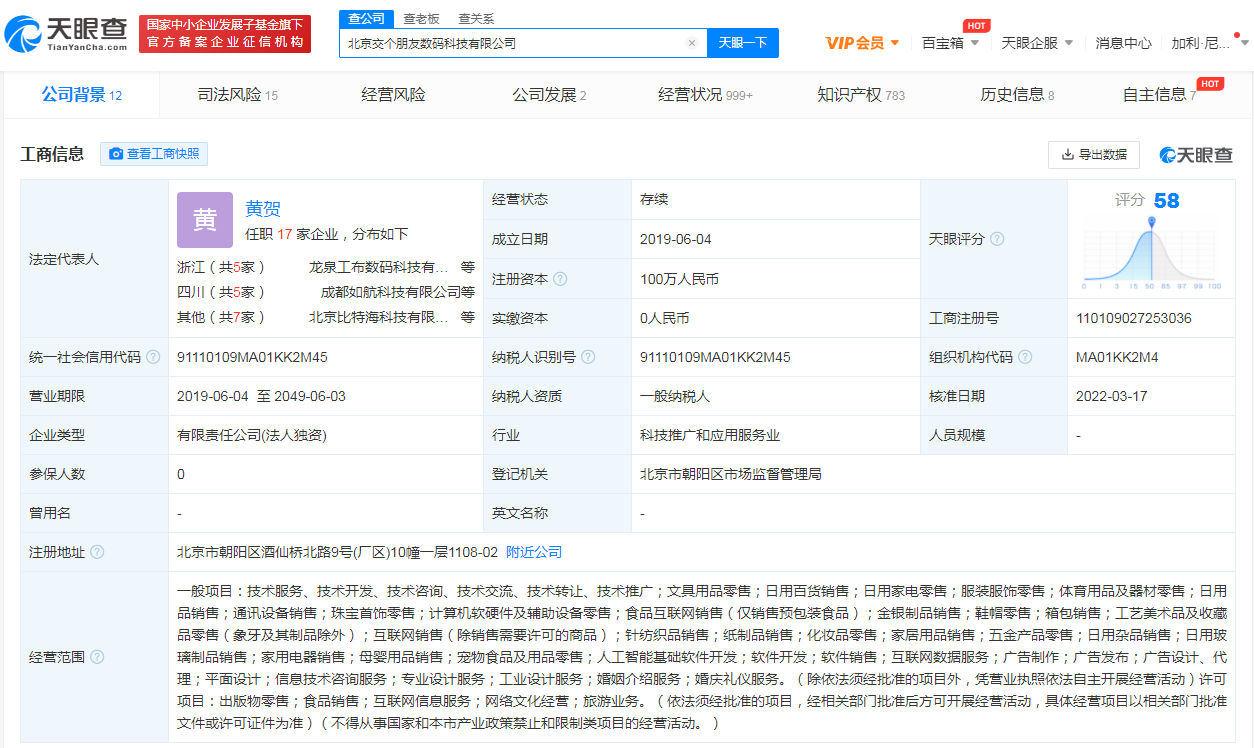This screenshot has width=1254, height=748.
Task: Click the TianYanCha logo in the header
Action: [66, 33]
